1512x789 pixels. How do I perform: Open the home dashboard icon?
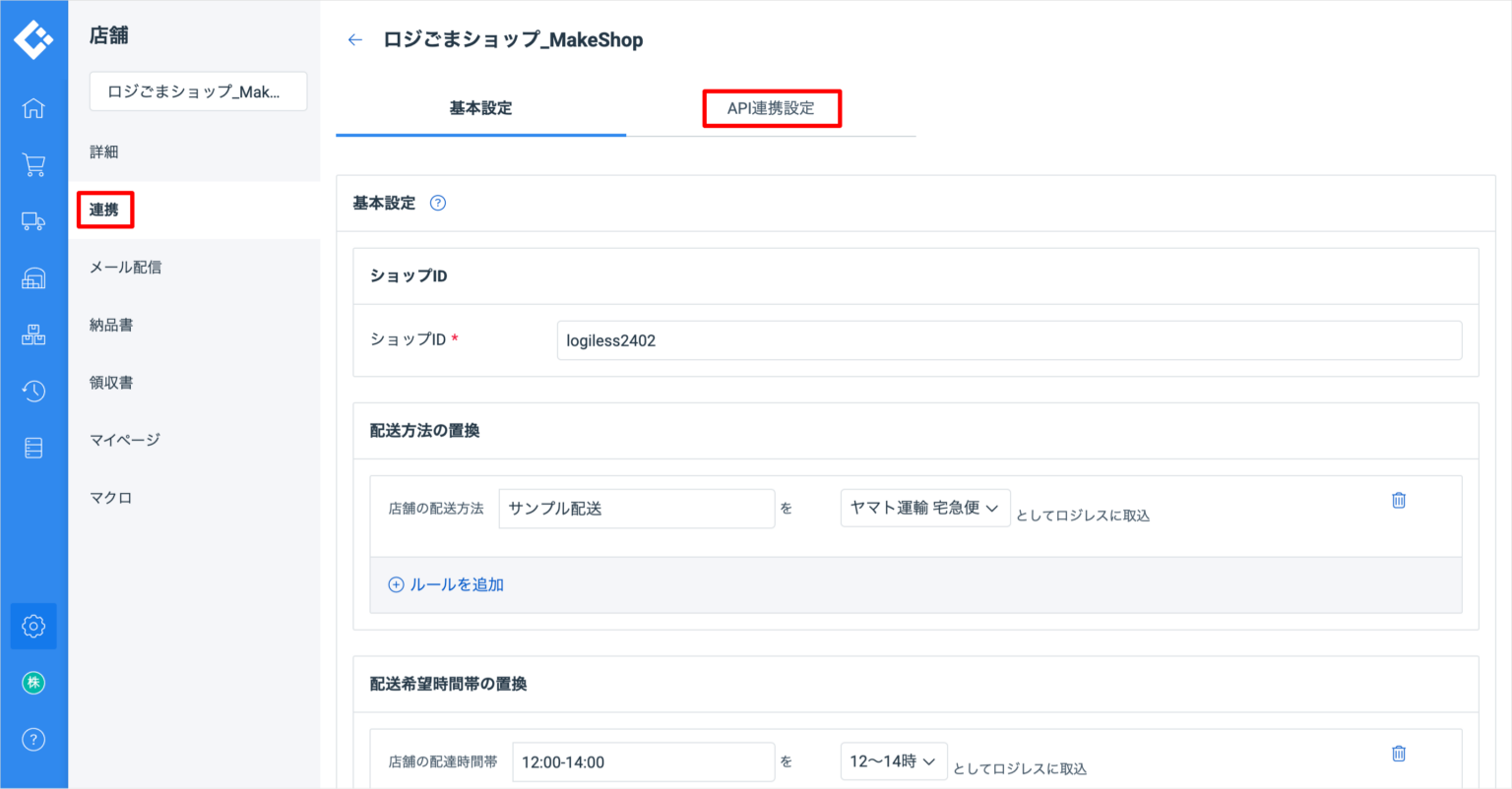click(x=33, y=108)
